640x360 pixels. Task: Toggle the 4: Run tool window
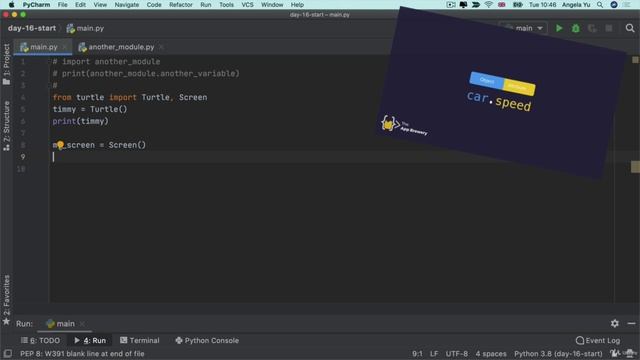(90, 340)
